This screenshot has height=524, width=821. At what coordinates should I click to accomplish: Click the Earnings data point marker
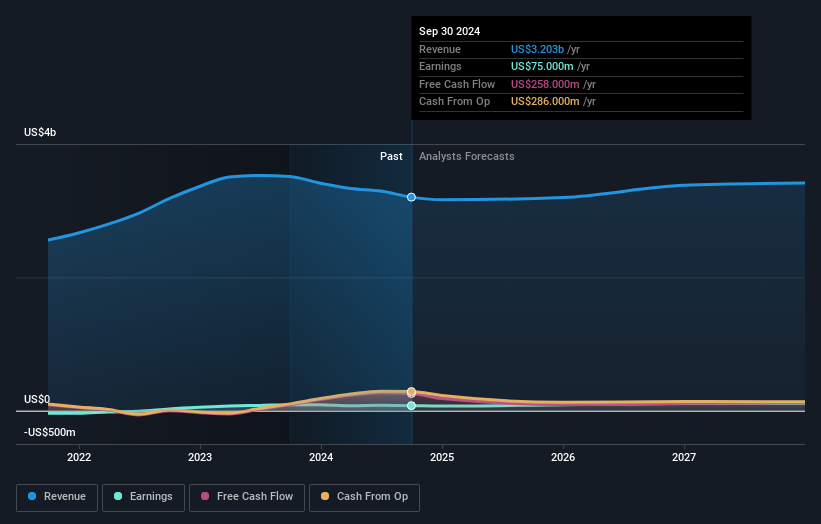pyautogui.click(x=412, y=406)
